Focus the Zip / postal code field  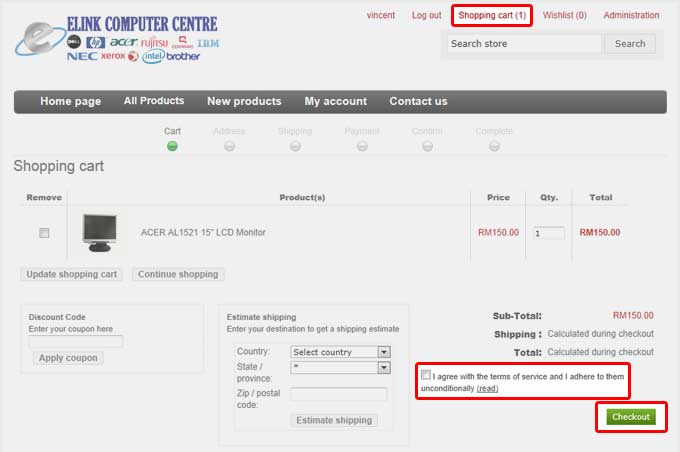[339, 394]
